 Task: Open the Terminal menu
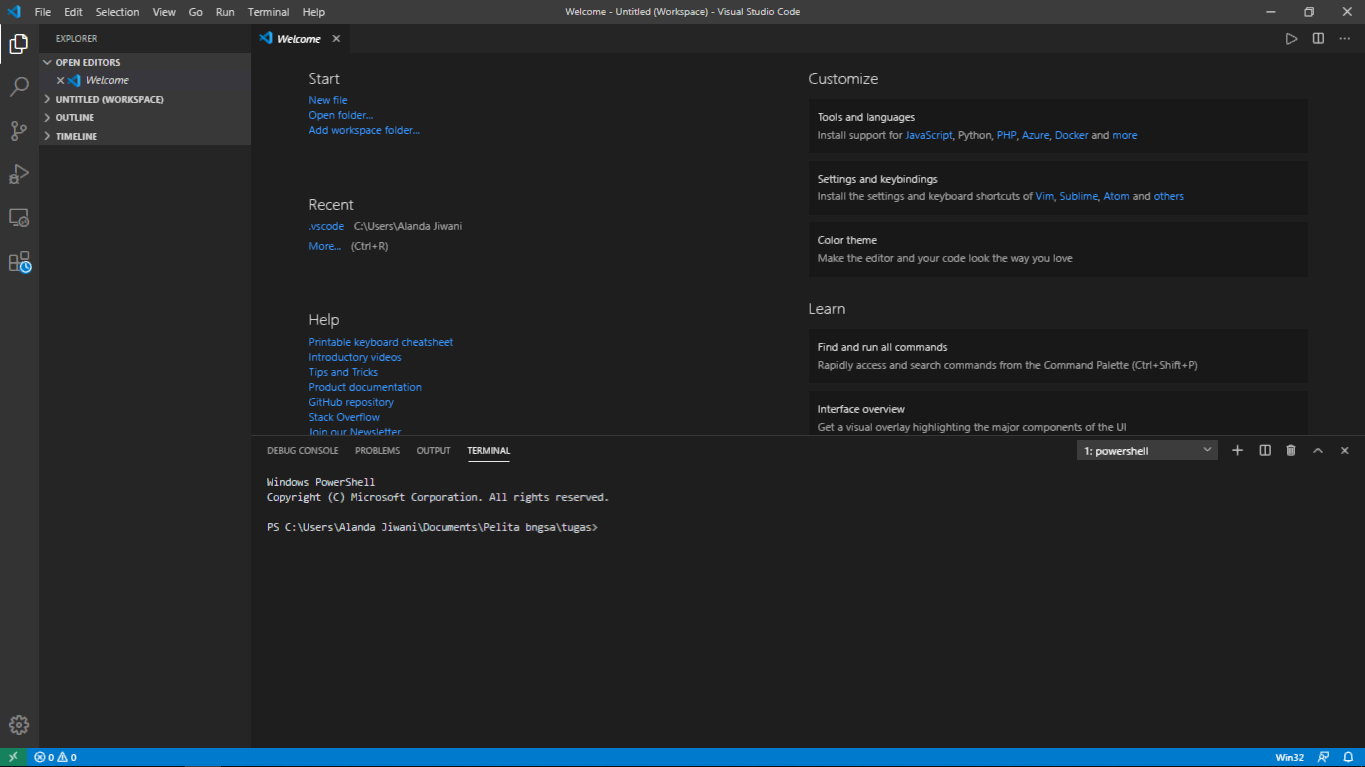268,12
